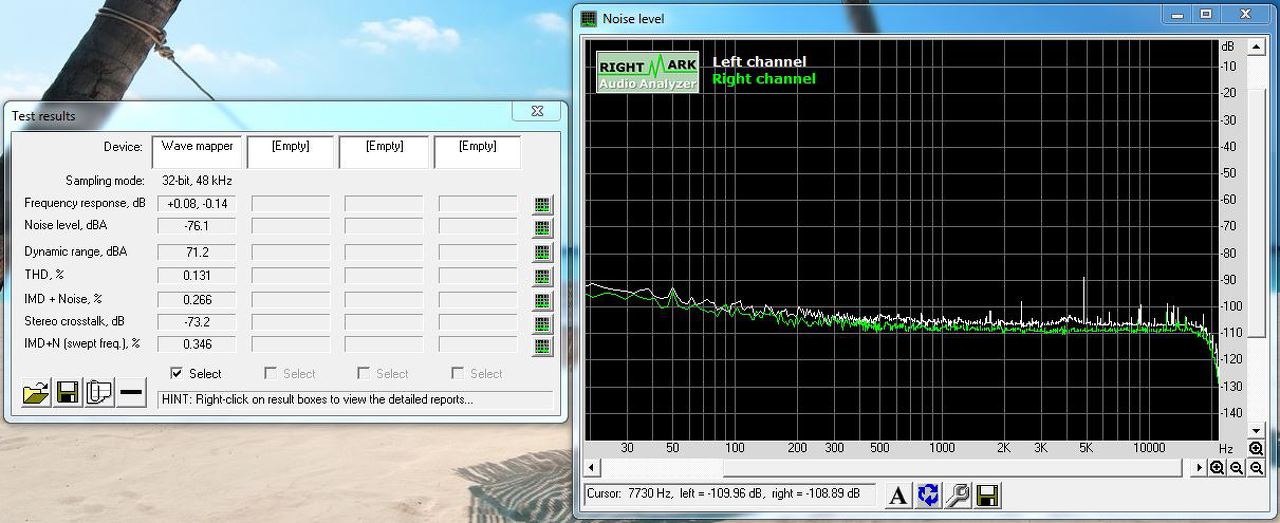Open graph for IMD + Noise row

pyautogui.click(x=542, y=301)
